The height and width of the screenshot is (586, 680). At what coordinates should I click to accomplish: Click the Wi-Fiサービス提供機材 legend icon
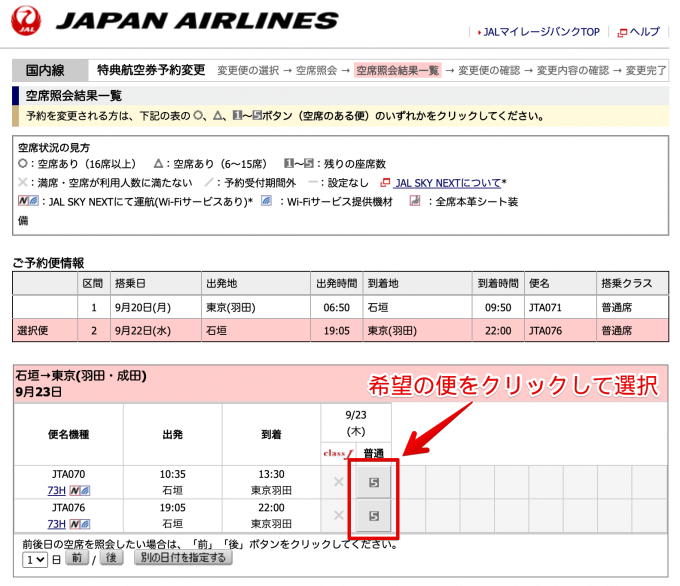coord(266,201)
